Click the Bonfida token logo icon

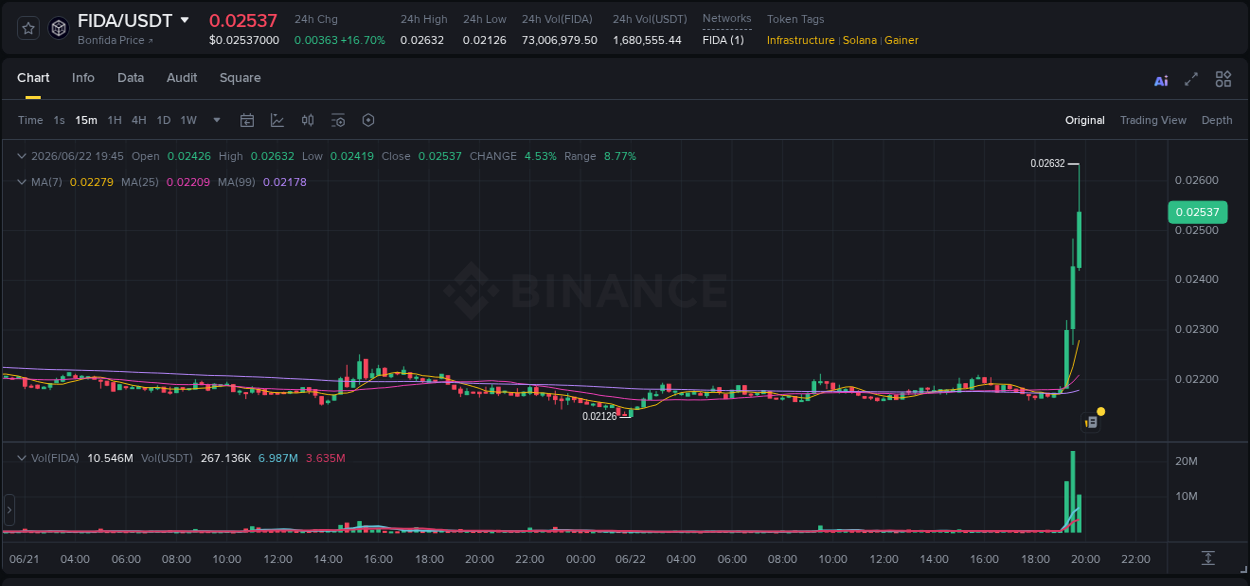coord(59,29)
